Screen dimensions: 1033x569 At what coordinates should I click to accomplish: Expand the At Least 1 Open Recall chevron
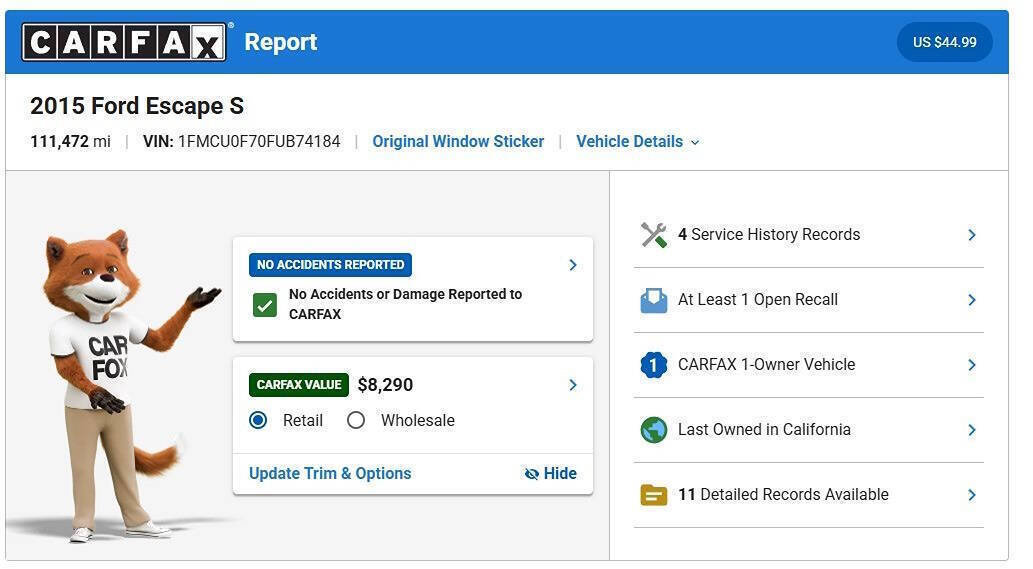972,300
